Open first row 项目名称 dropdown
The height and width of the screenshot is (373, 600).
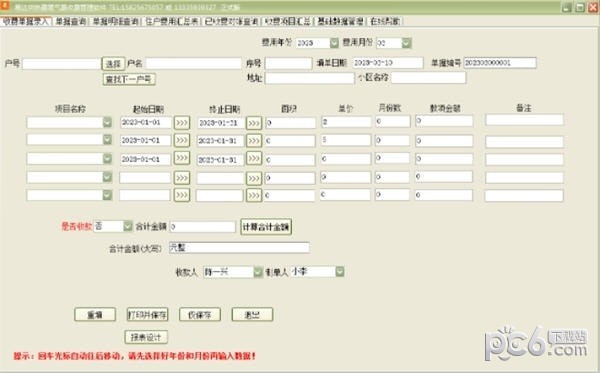pyautogui.click(x=108, y=122)
